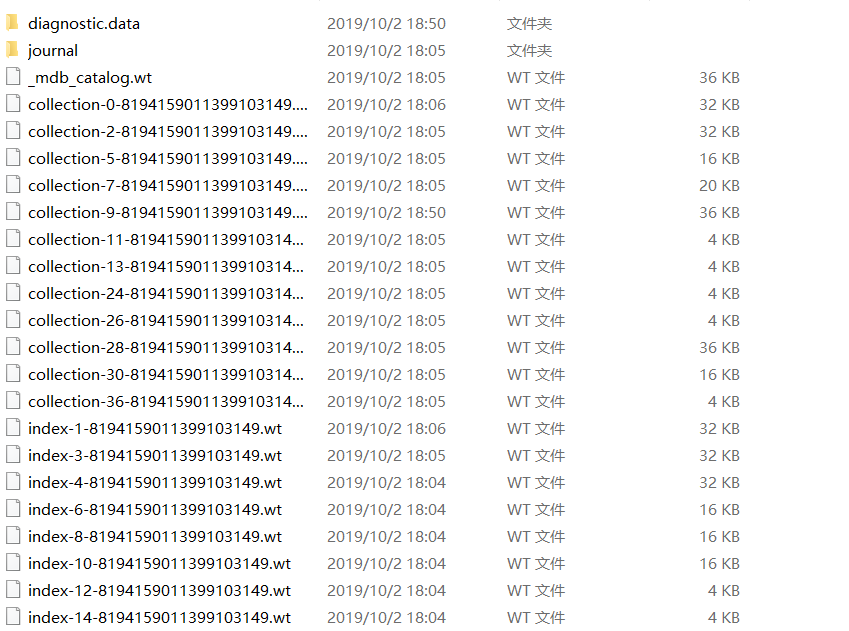Select file name collection-30-81941590113991
Screen dimensions: 849x631
tap(166, 375)
